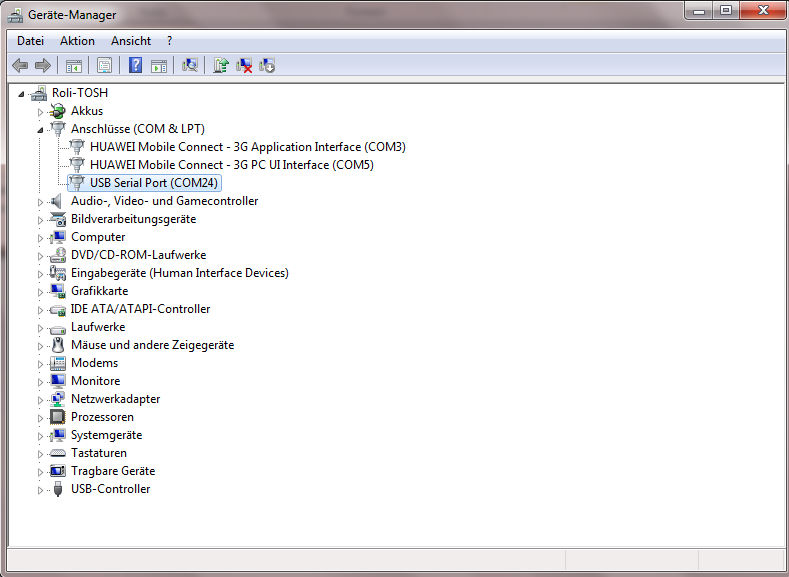Select the Modems label
Viewport: 789px width, 577px height.
[95, 363]
